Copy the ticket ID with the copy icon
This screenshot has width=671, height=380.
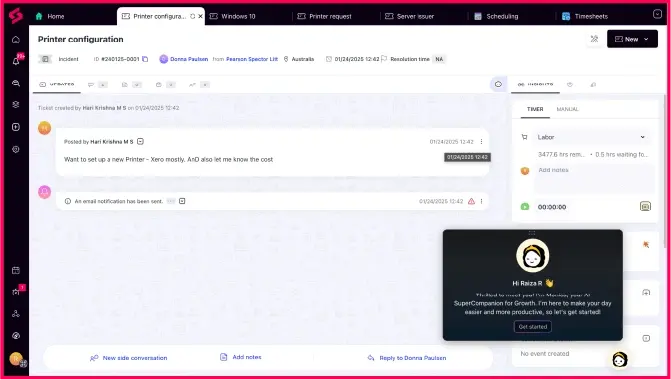click(x=145, y=59)
